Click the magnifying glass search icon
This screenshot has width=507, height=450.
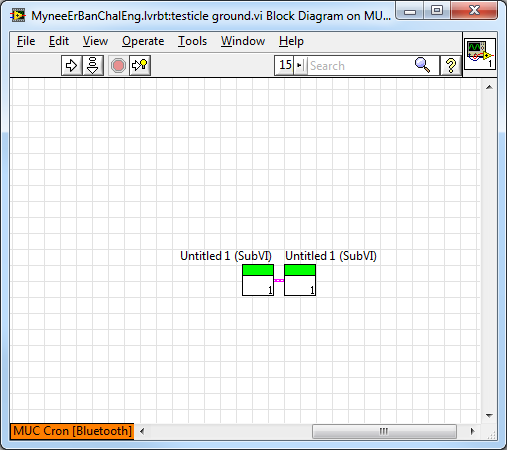422,65
